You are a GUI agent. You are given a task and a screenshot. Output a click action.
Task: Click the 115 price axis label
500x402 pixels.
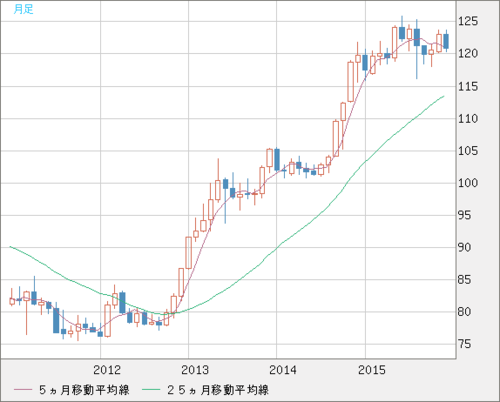pos(468,87)
